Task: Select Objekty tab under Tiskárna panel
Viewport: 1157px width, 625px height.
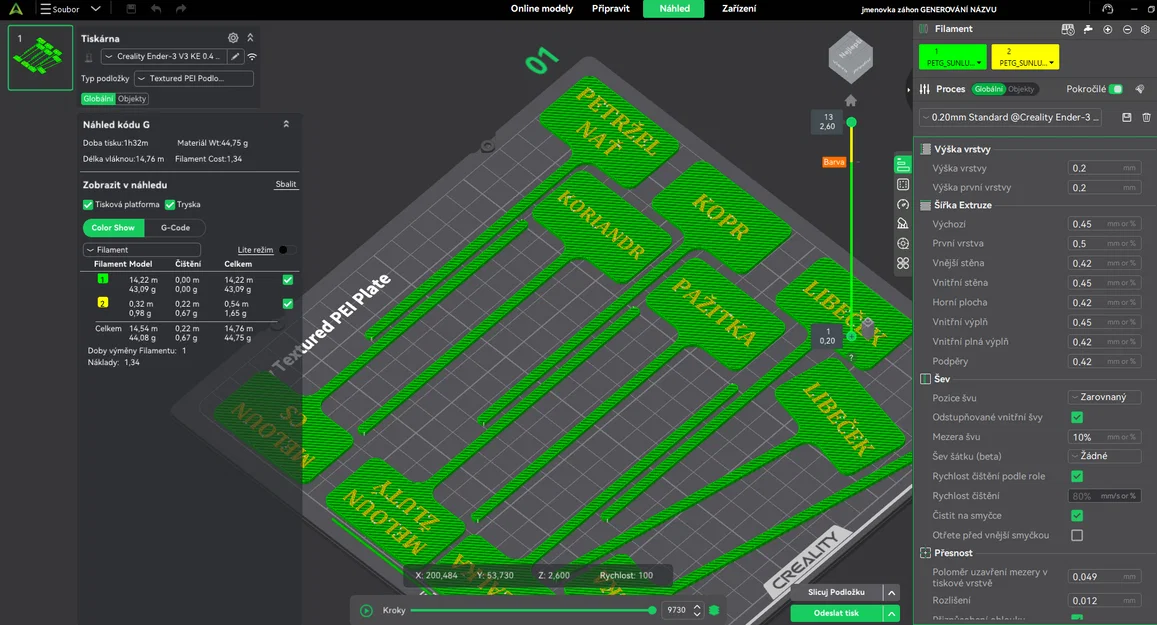Action: pyautogui.click(x=132, y=99)
